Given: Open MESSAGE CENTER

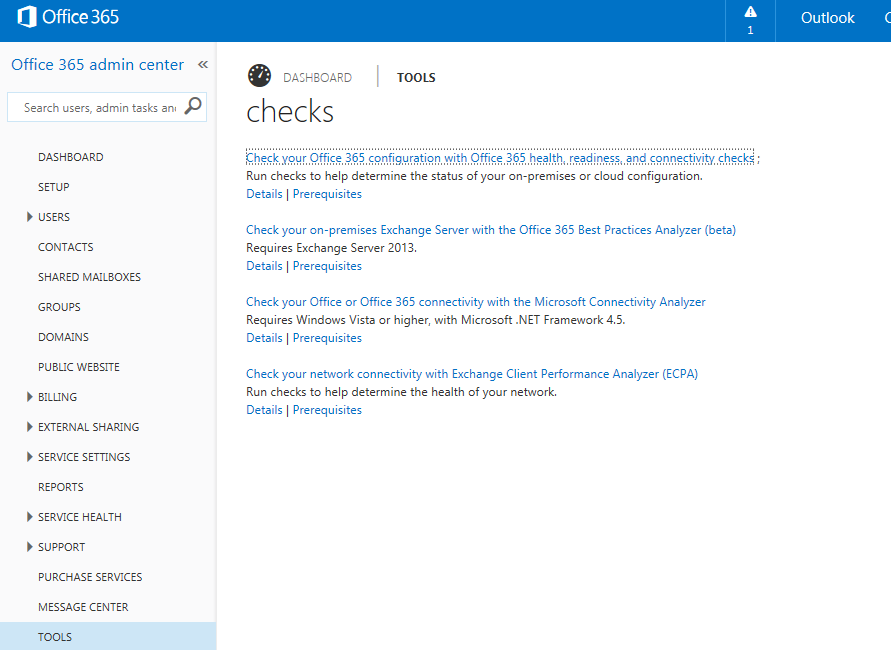Looking at the screenshot, I should (83, 607).
